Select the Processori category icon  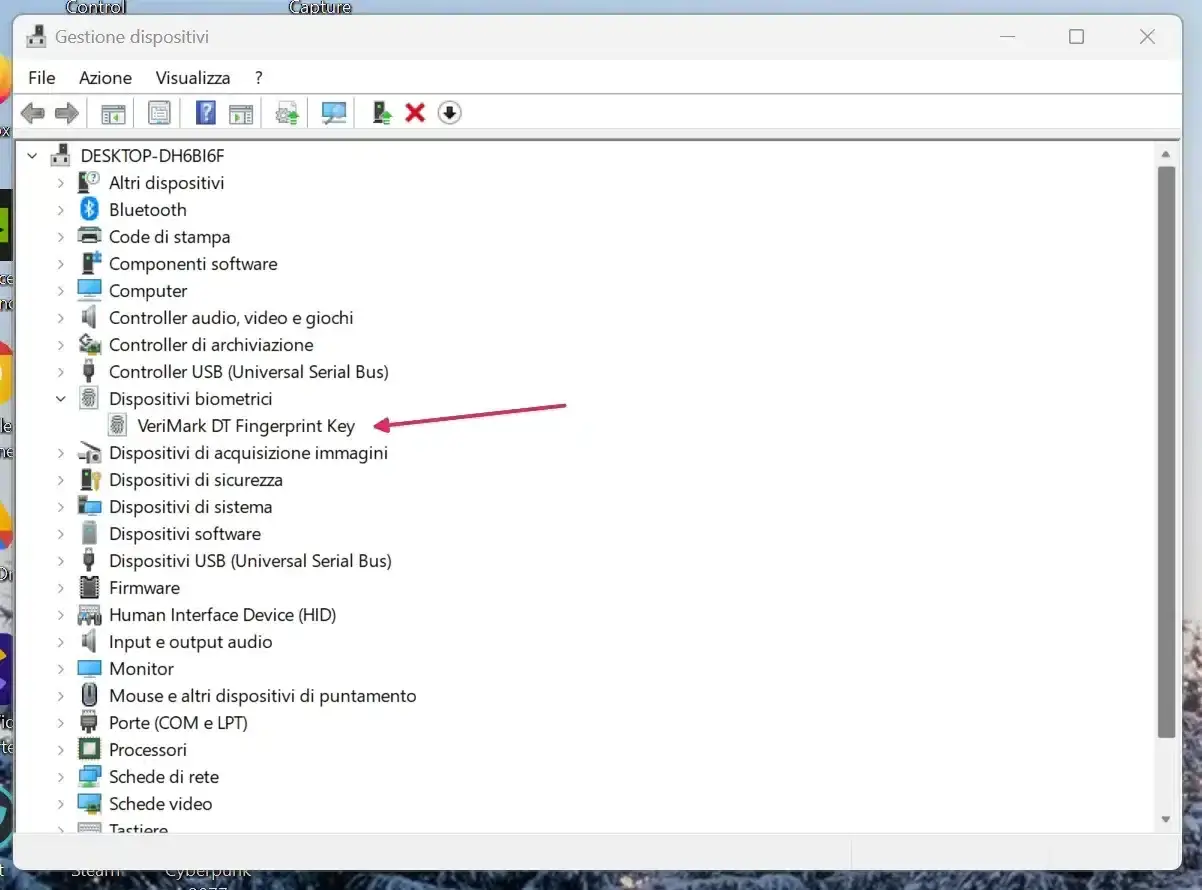[90, 749]
